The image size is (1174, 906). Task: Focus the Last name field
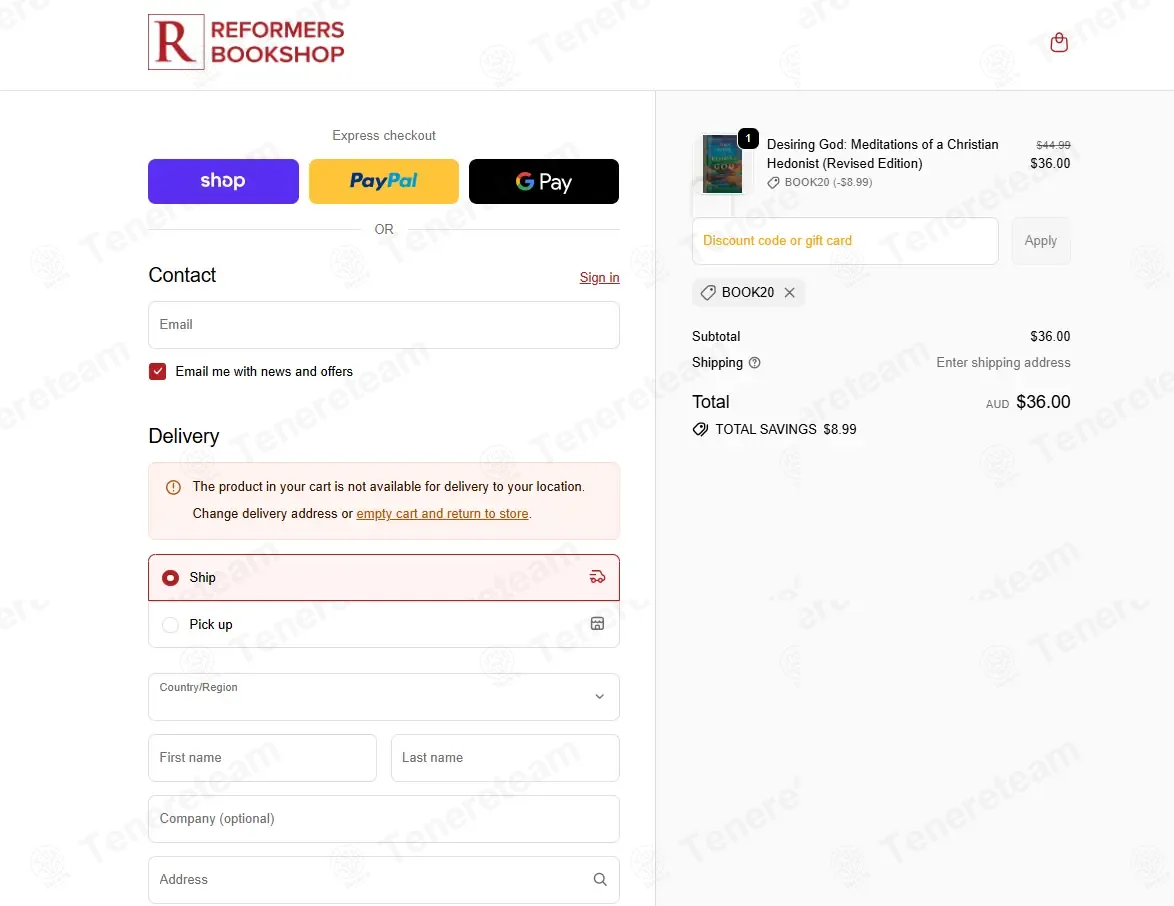(505, 758)
